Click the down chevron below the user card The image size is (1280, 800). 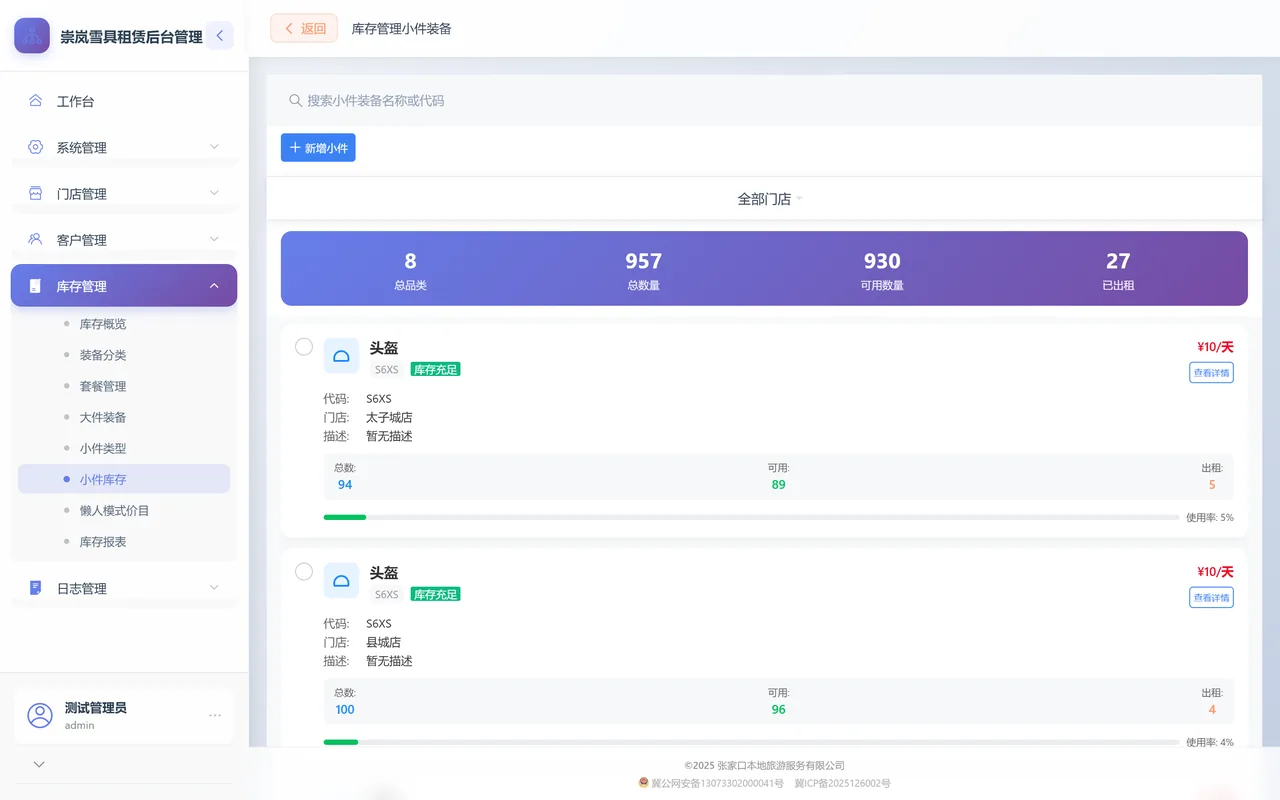pos(39,764)
